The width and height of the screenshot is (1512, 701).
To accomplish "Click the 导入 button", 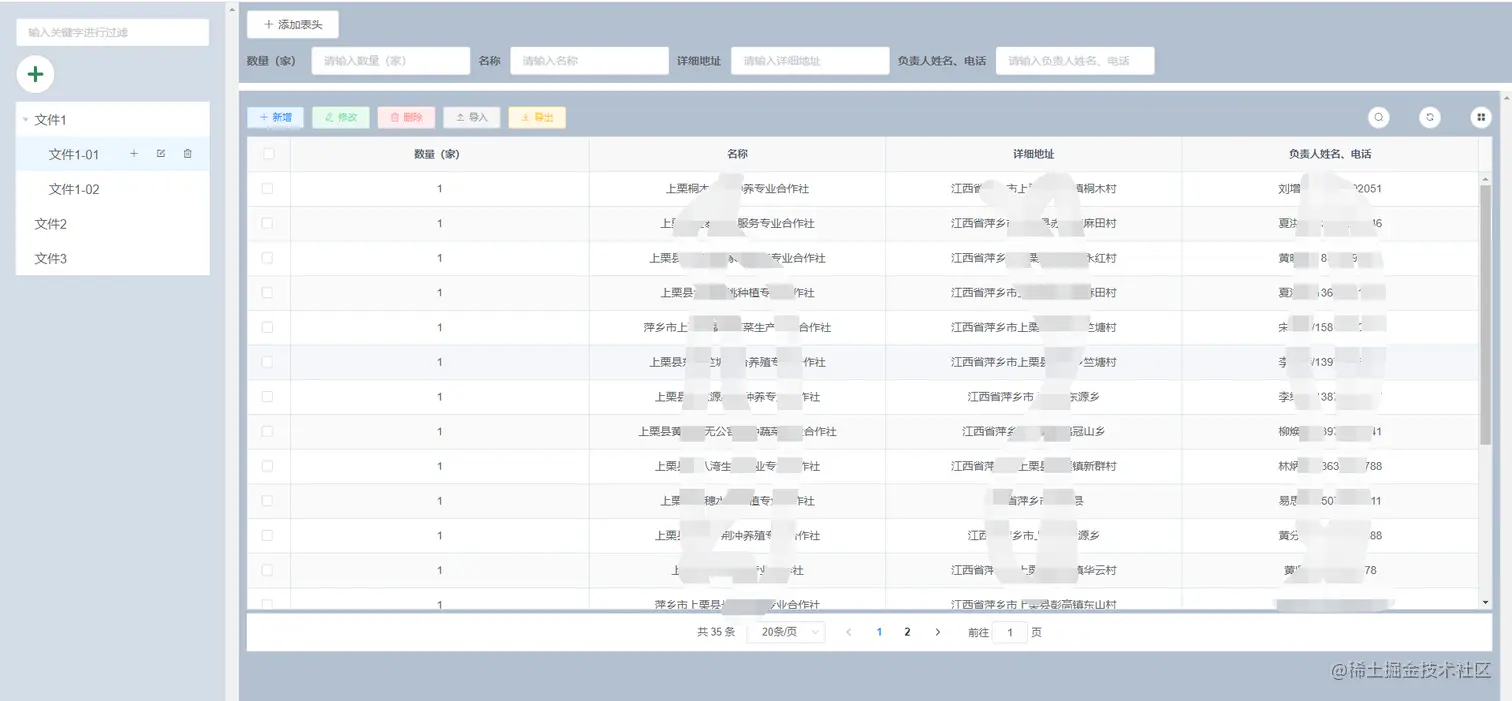I will point(472,117).
